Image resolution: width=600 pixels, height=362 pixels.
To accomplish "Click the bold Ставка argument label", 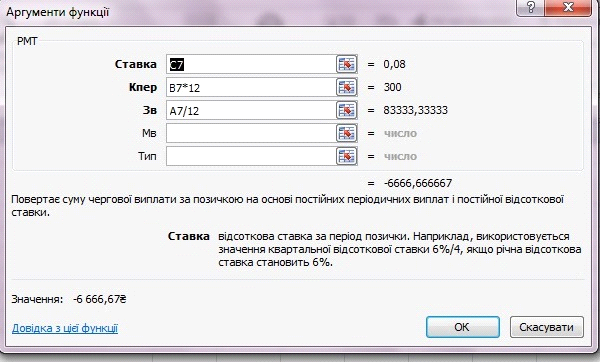I will click(x=136, y=64).
